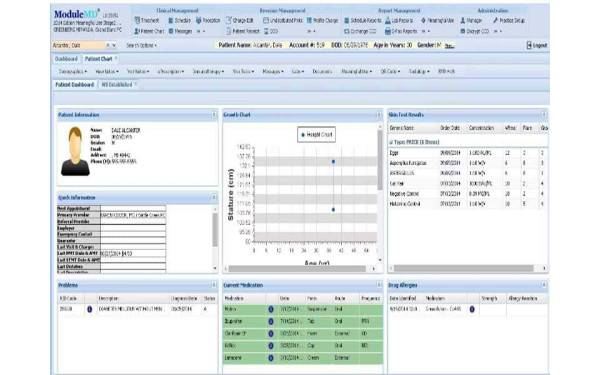Click the info icon beside Ibuprofen medication
The height and width of the screenshot is (375, 600).
[x=271, y=321]
